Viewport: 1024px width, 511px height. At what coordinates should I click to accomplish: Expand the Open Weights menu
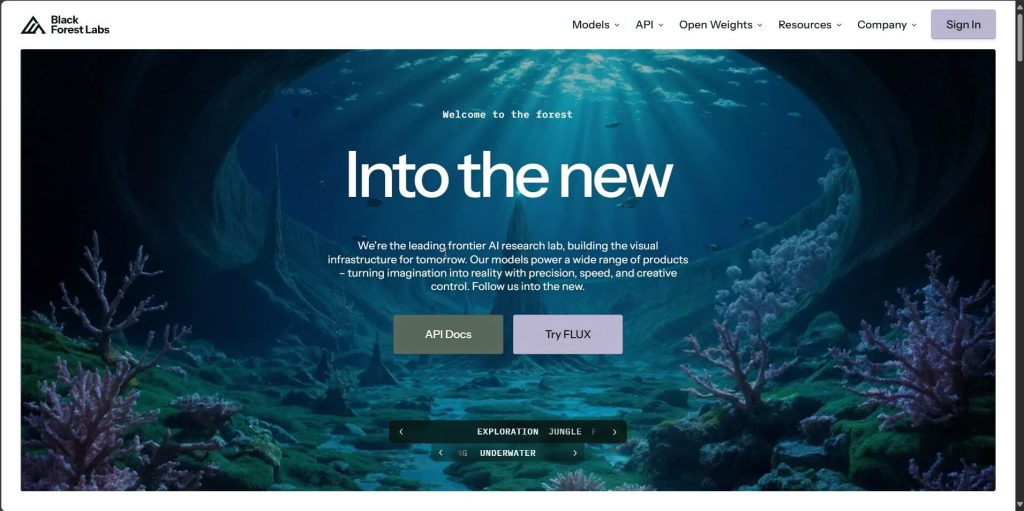click(x=720, y=25)
